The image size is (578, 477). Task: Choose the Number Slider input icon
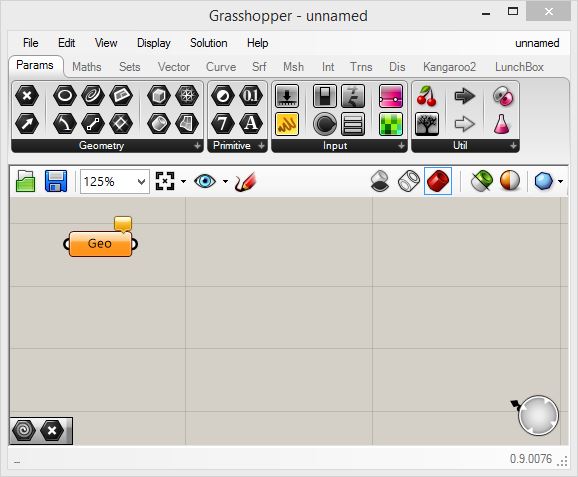point(391,96)
